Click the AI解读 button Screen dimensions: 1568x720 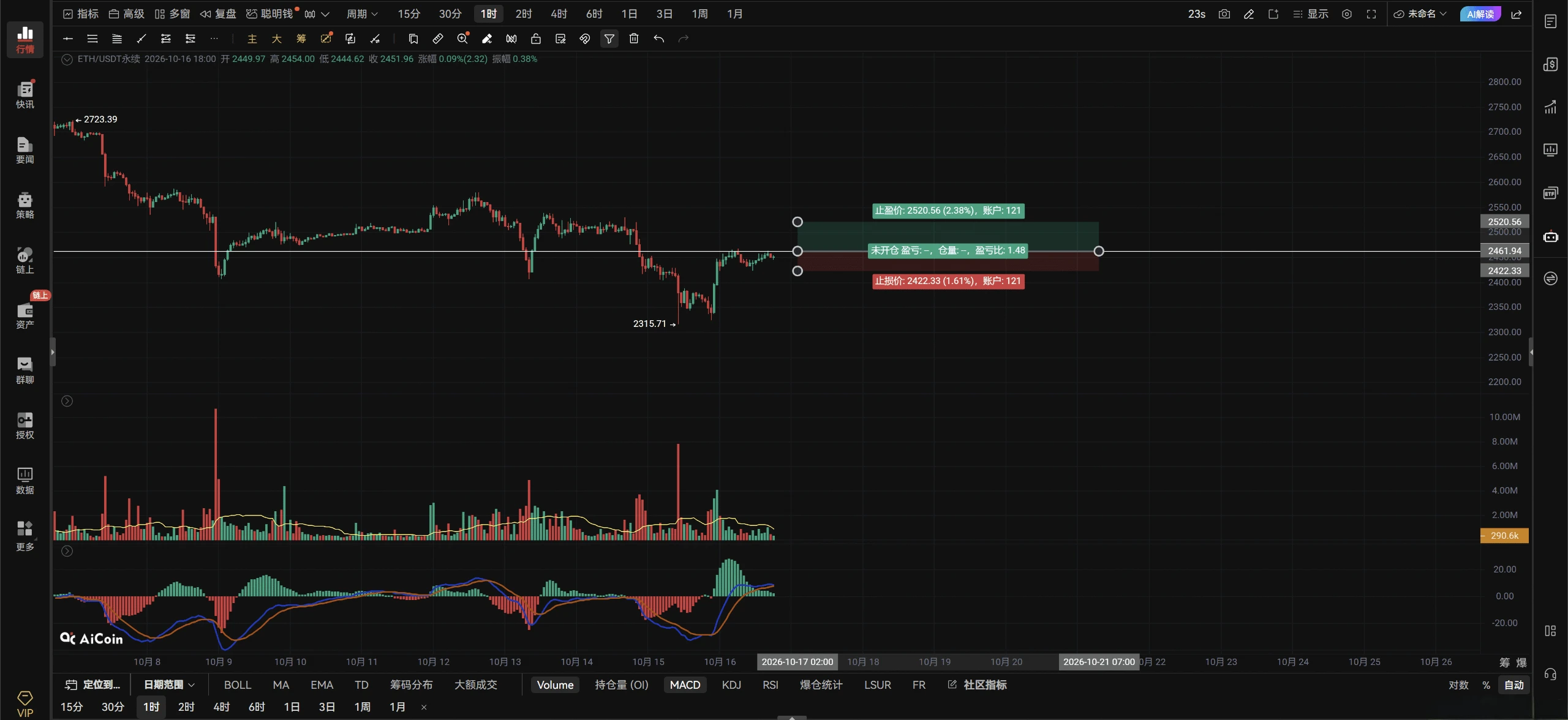[1480, 13]
